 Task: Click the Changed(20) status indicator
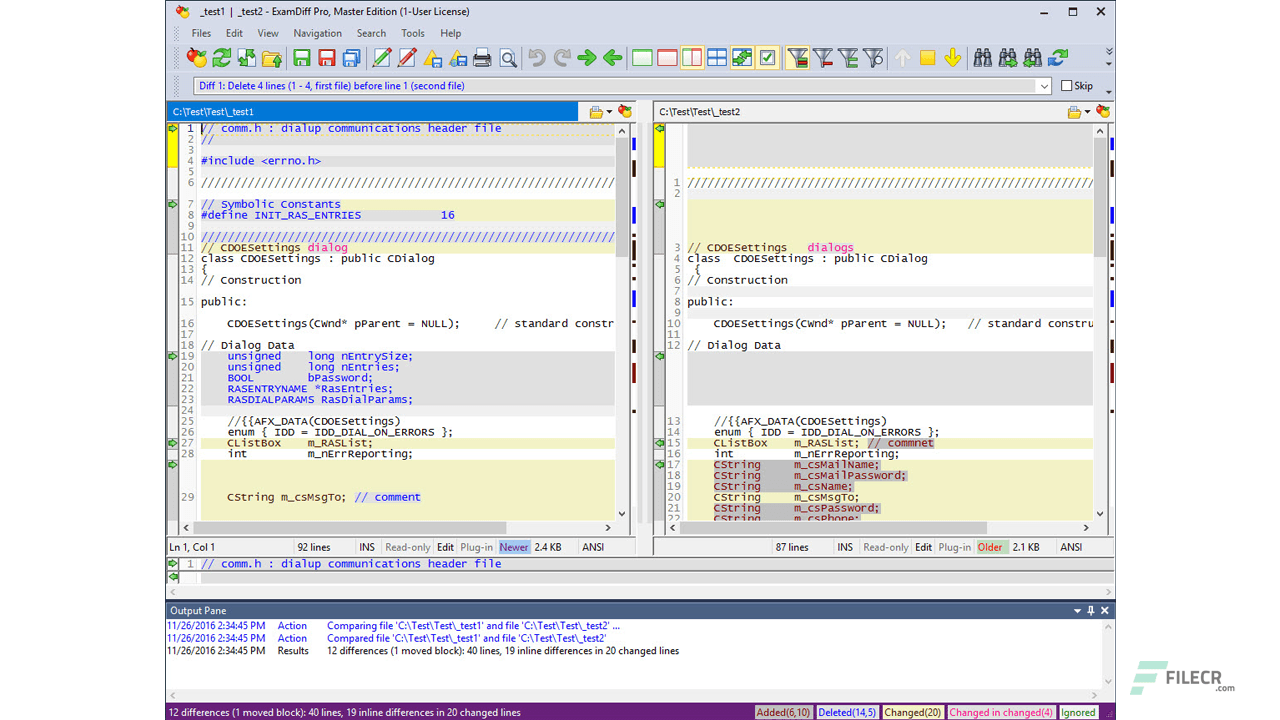[912, 712]
